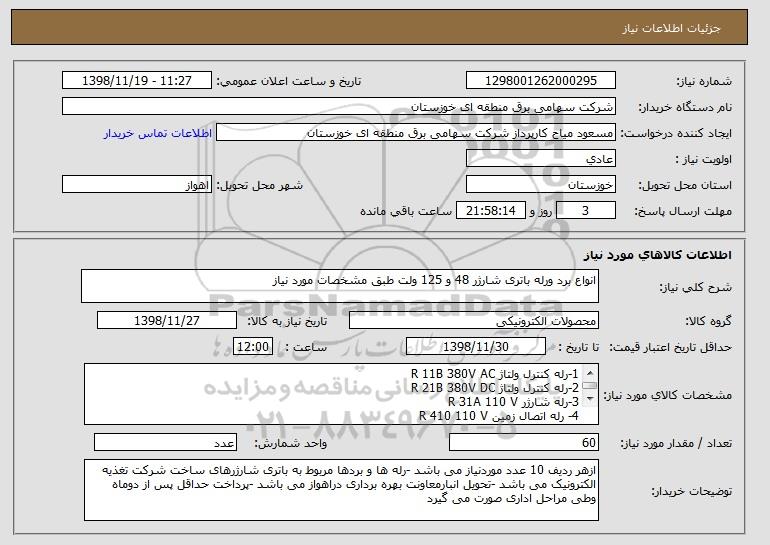The image size is (770, 545).
Task: Click the label شهر محل تحویل
Action: point(260,185)
